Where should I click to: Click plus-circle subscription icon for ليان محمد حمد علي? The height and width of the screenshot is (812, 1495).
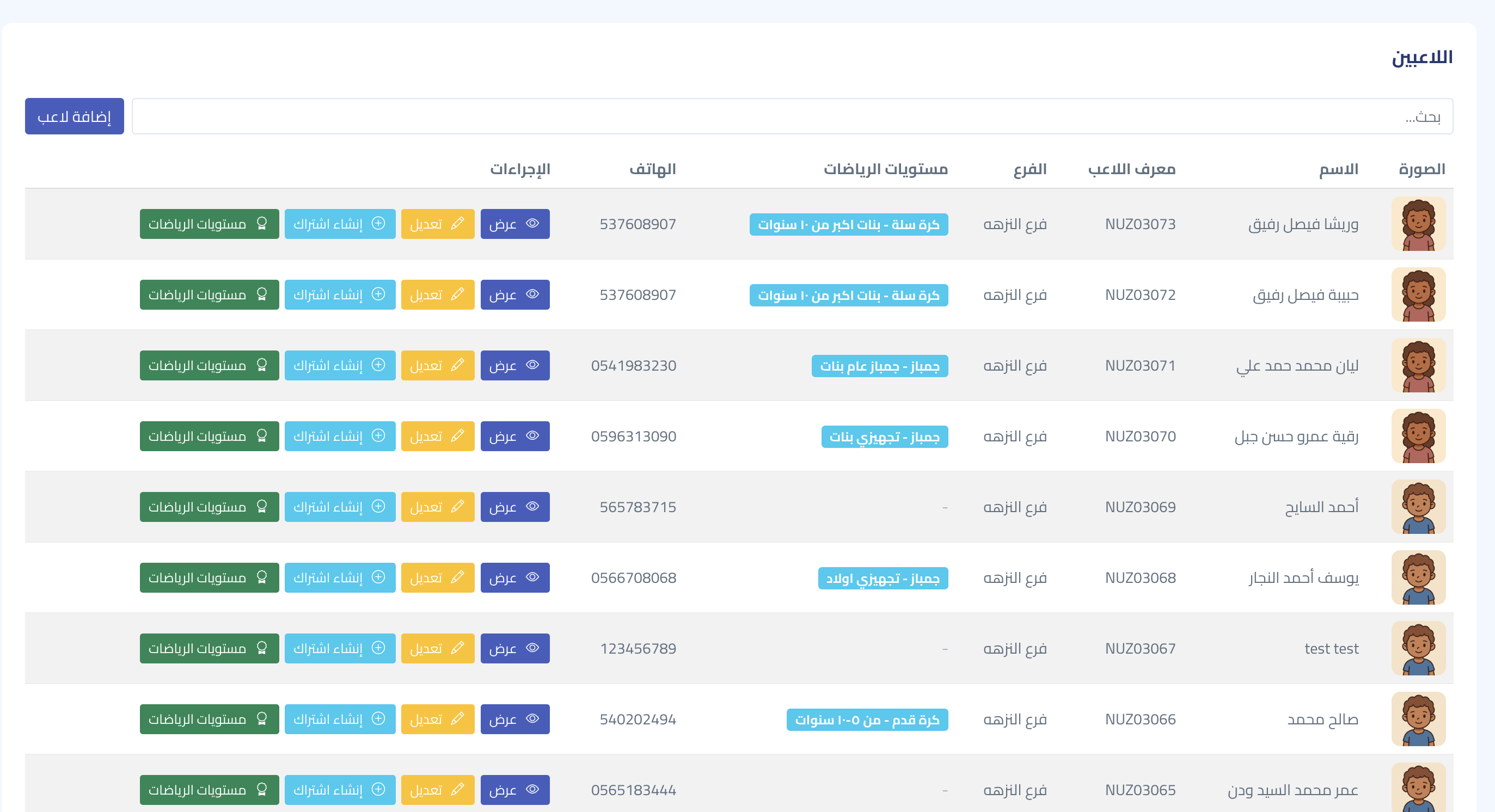click(x=378, y=365)
